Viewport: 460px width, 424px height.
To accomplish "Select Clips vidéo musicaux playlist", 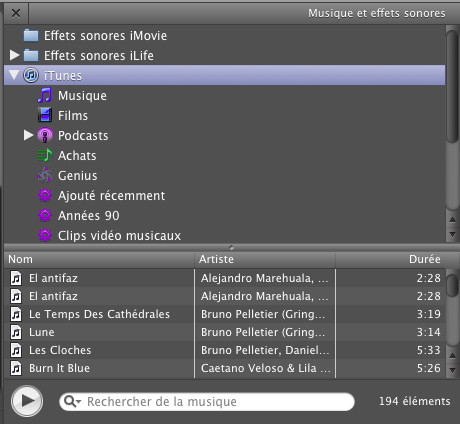I will (x=224, y=235).
